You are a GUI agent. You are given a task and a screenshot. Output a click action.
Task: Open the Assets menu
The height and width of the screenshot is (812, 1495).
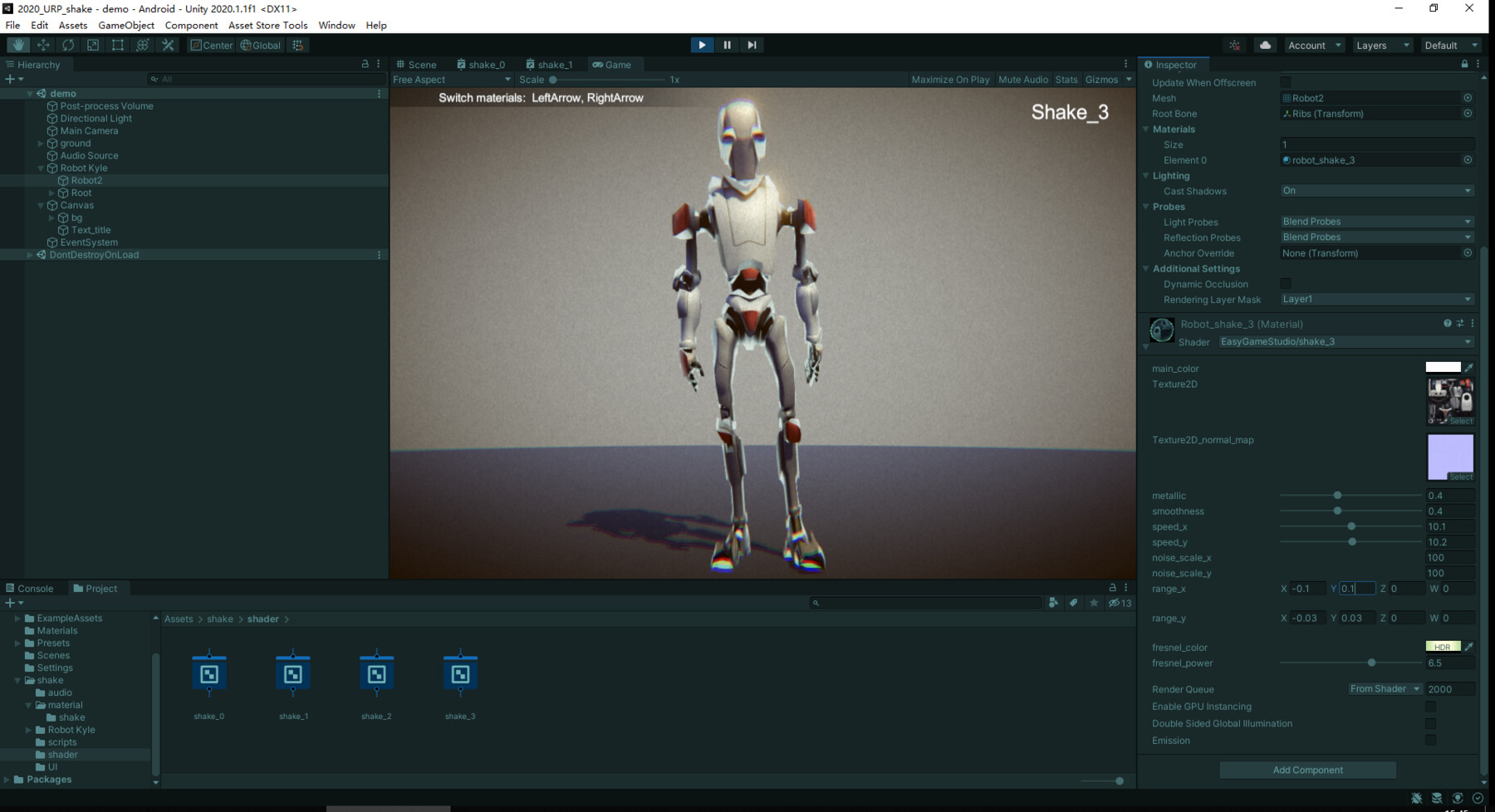point(73,25)
